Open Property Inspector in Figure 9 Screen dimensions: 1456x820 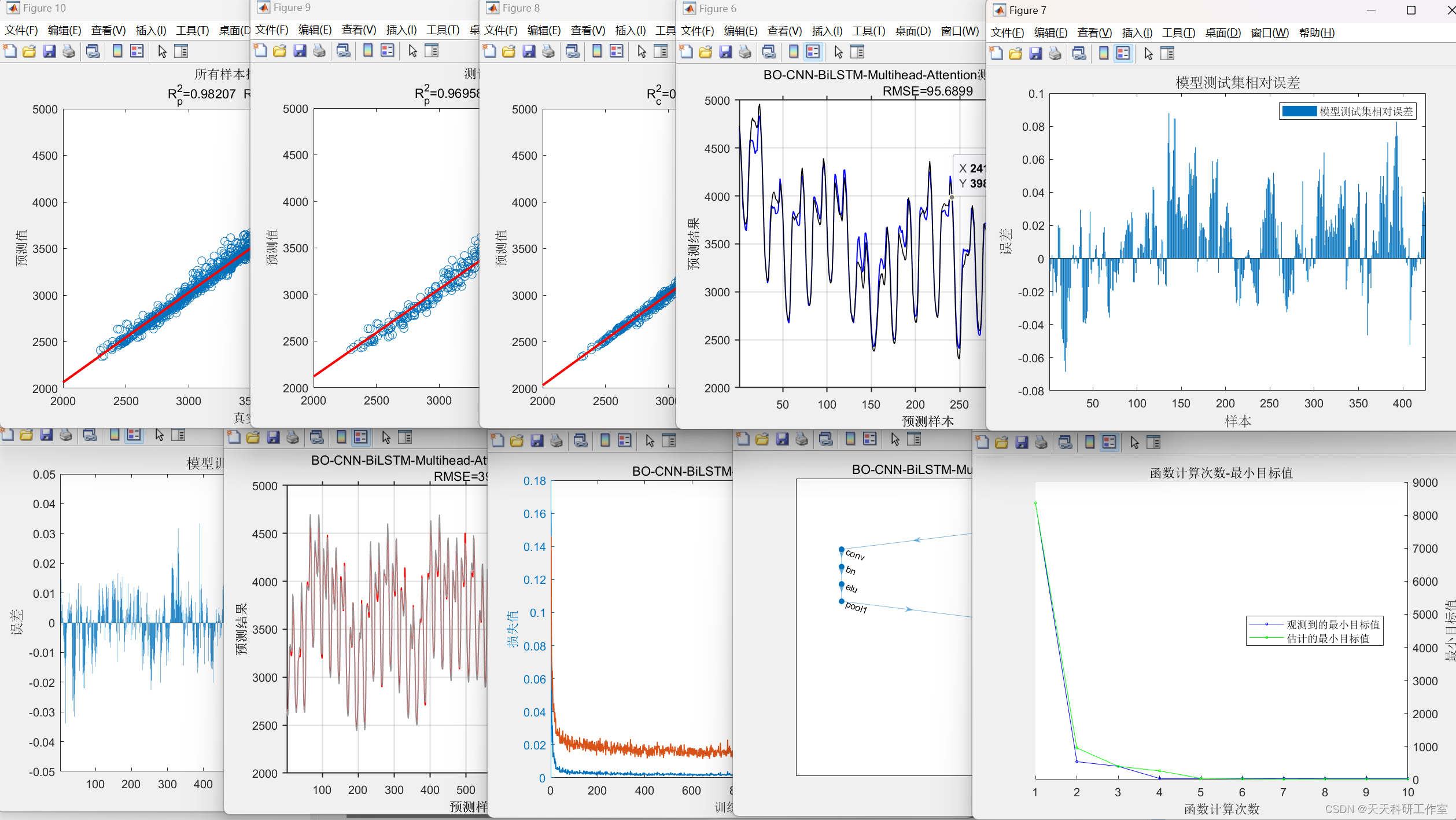click(x=432, y=50)
